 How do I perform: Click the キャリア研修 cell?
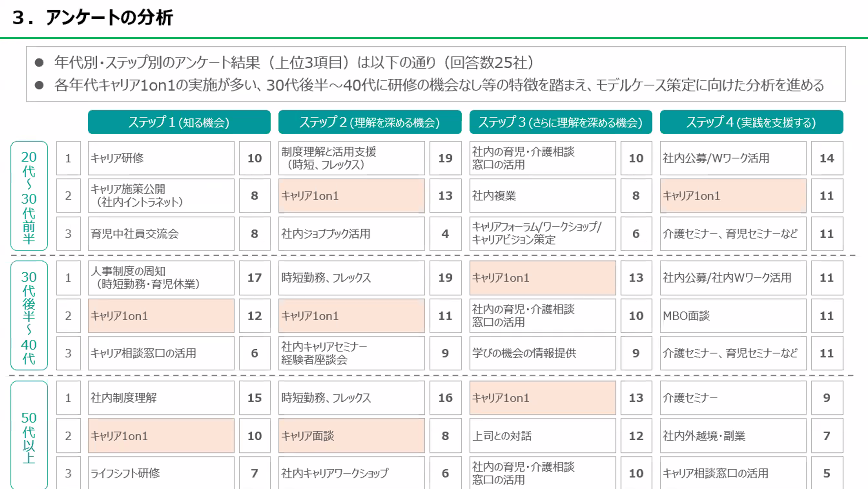tap(161, 158)
